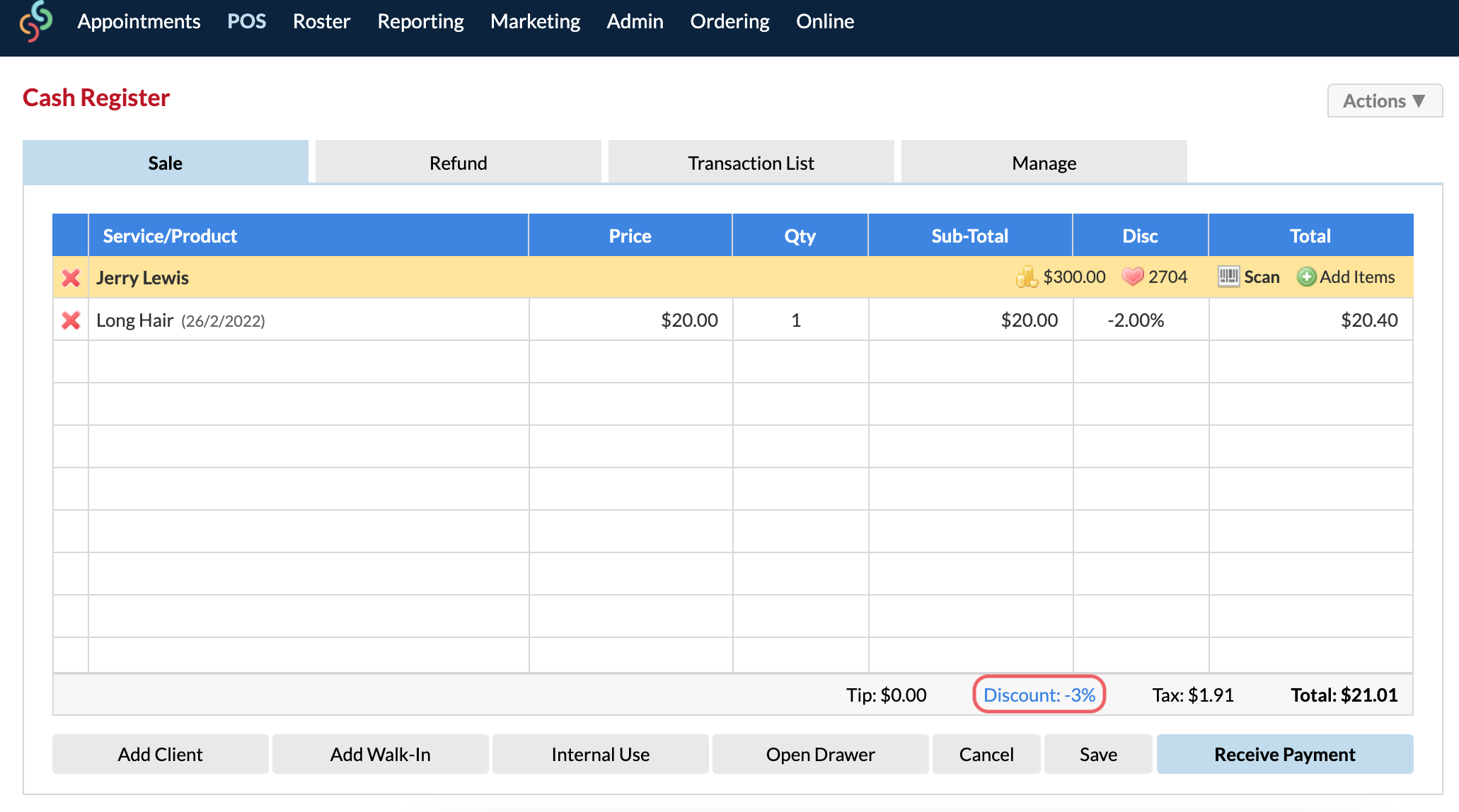The image size is (1459, 812).
Task: Click the Discount: -3% link
Action: tap(1039, 695)
